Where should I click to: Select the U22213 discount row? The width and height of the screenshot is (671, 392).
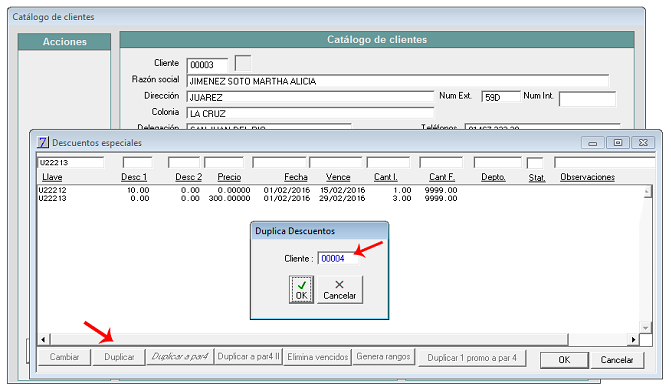(x=248, y=199)
